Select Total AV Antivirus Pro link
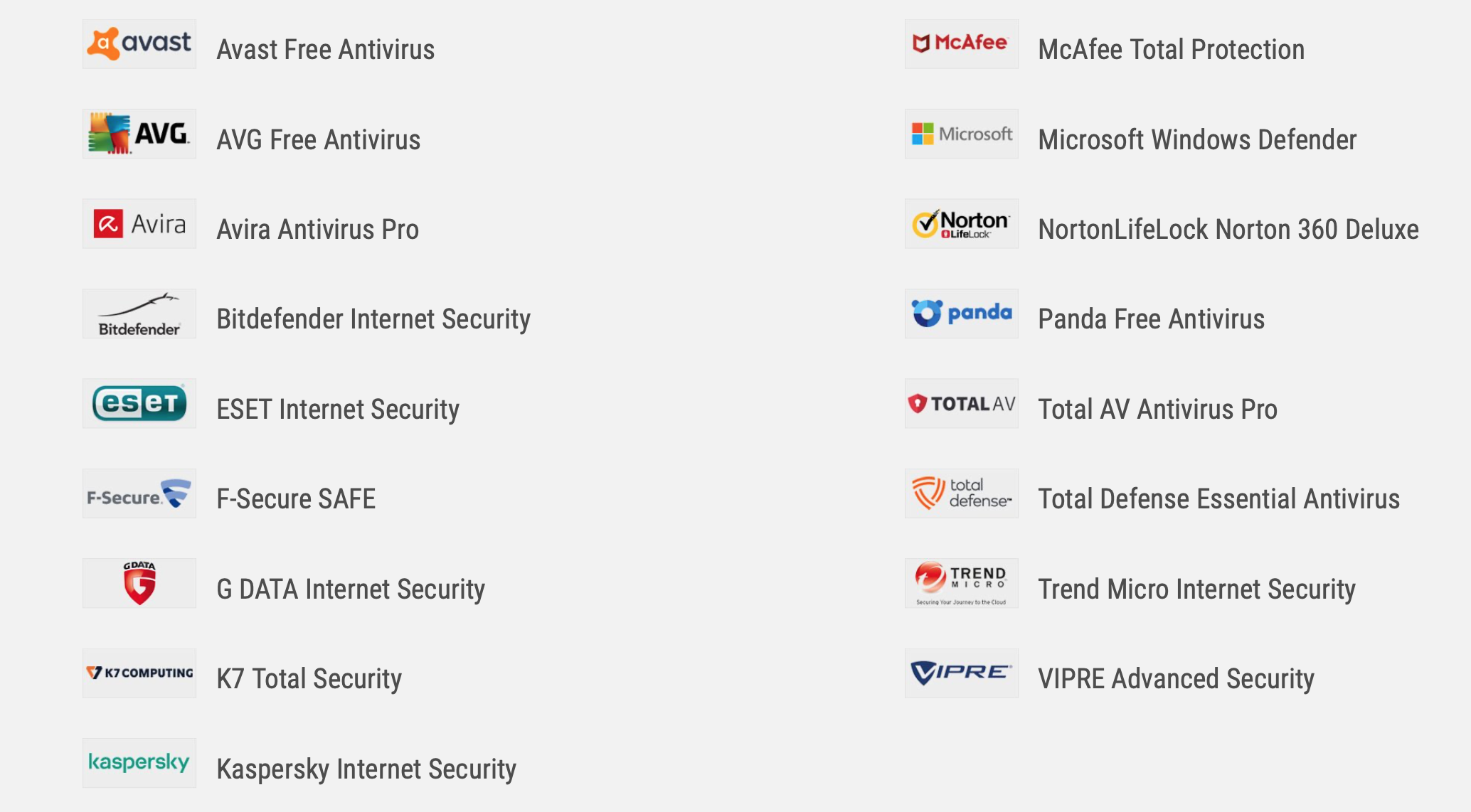Screen dimensions: 1471x812 tap(1157, 410)
